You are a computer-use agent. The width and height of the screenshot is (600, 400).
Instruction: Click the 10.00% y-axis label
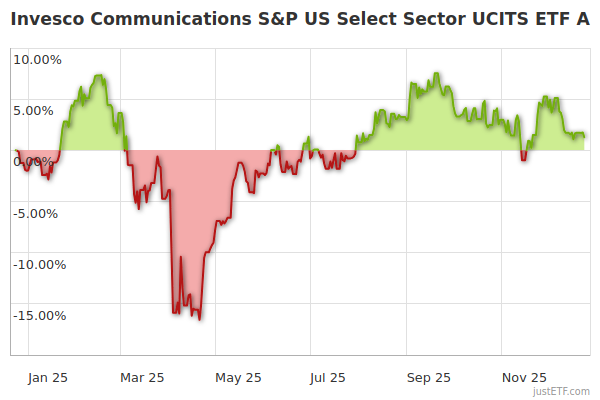click(37, 59)
